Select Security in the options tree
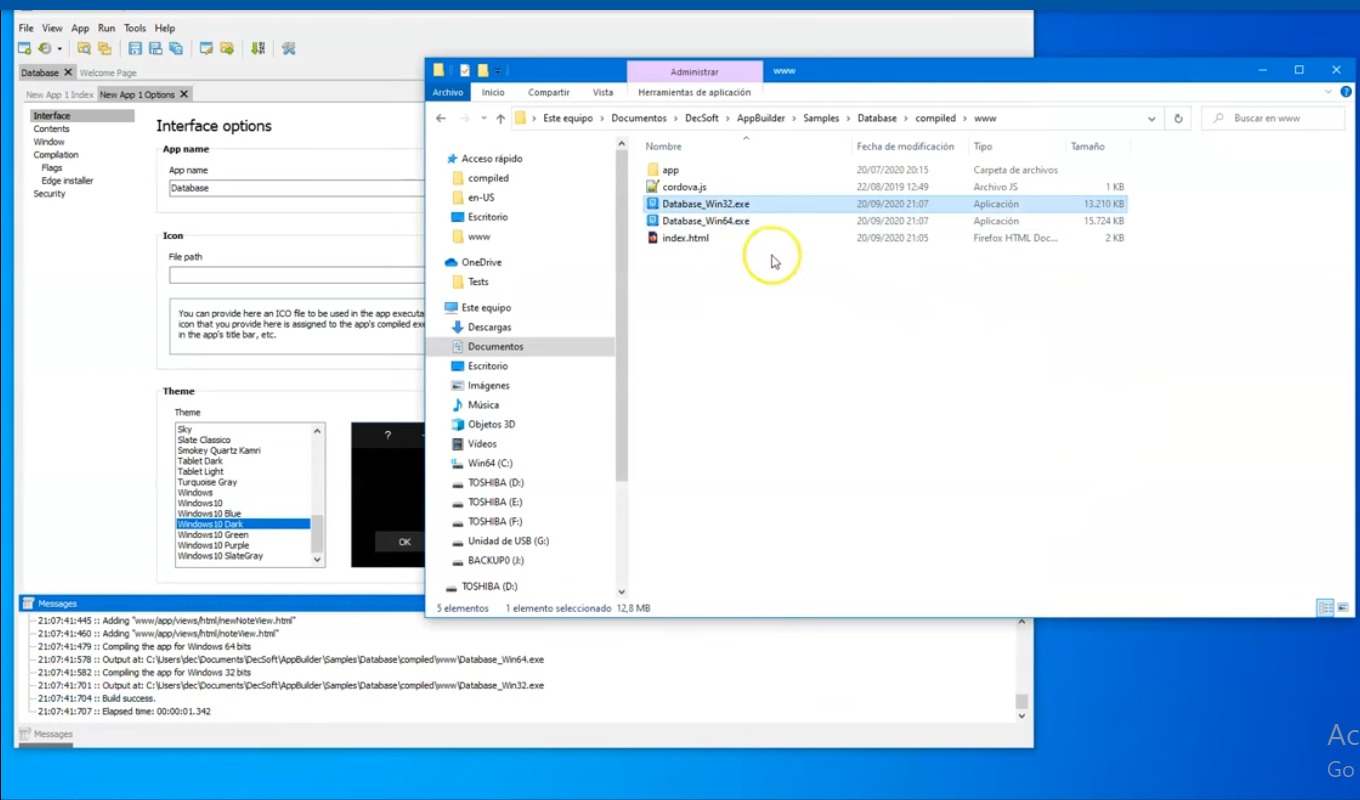The height and width of the screenshot is (800, 1360). (x=49, y=194)
